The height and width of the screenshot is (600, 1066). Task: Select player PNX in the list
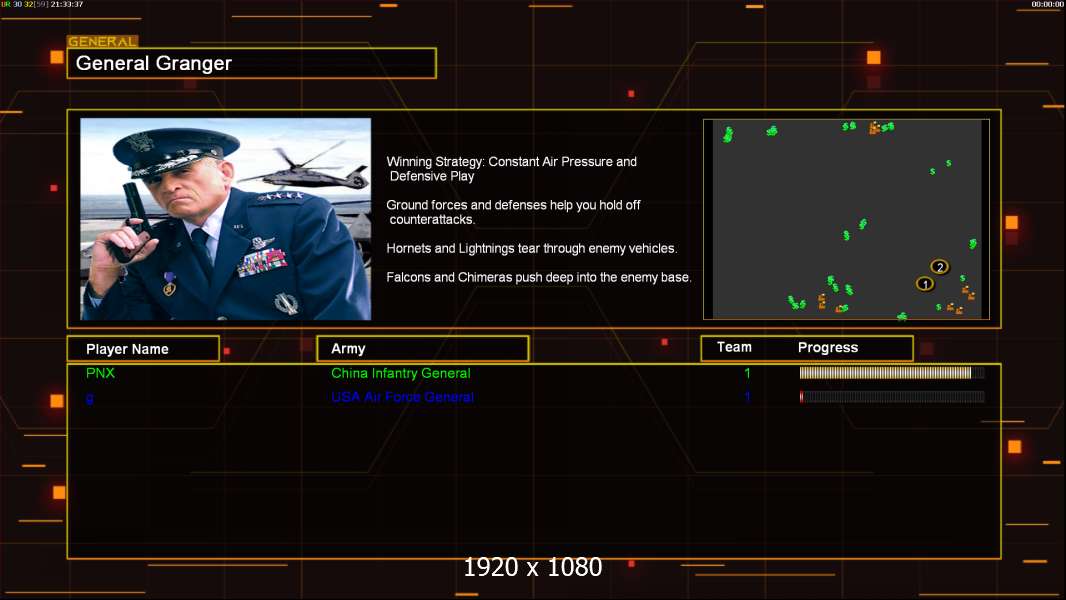[x=101, y=373]
